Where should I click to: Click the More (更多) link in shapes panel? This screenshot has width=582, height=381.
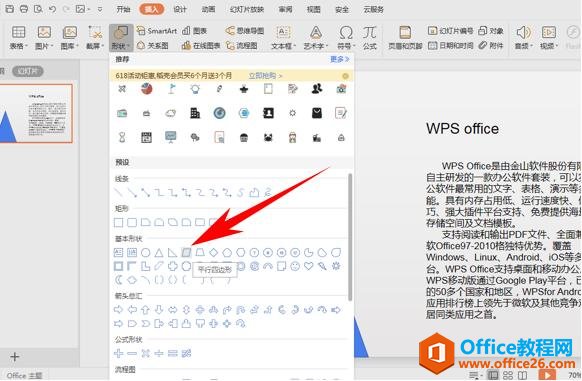point(339,59)
